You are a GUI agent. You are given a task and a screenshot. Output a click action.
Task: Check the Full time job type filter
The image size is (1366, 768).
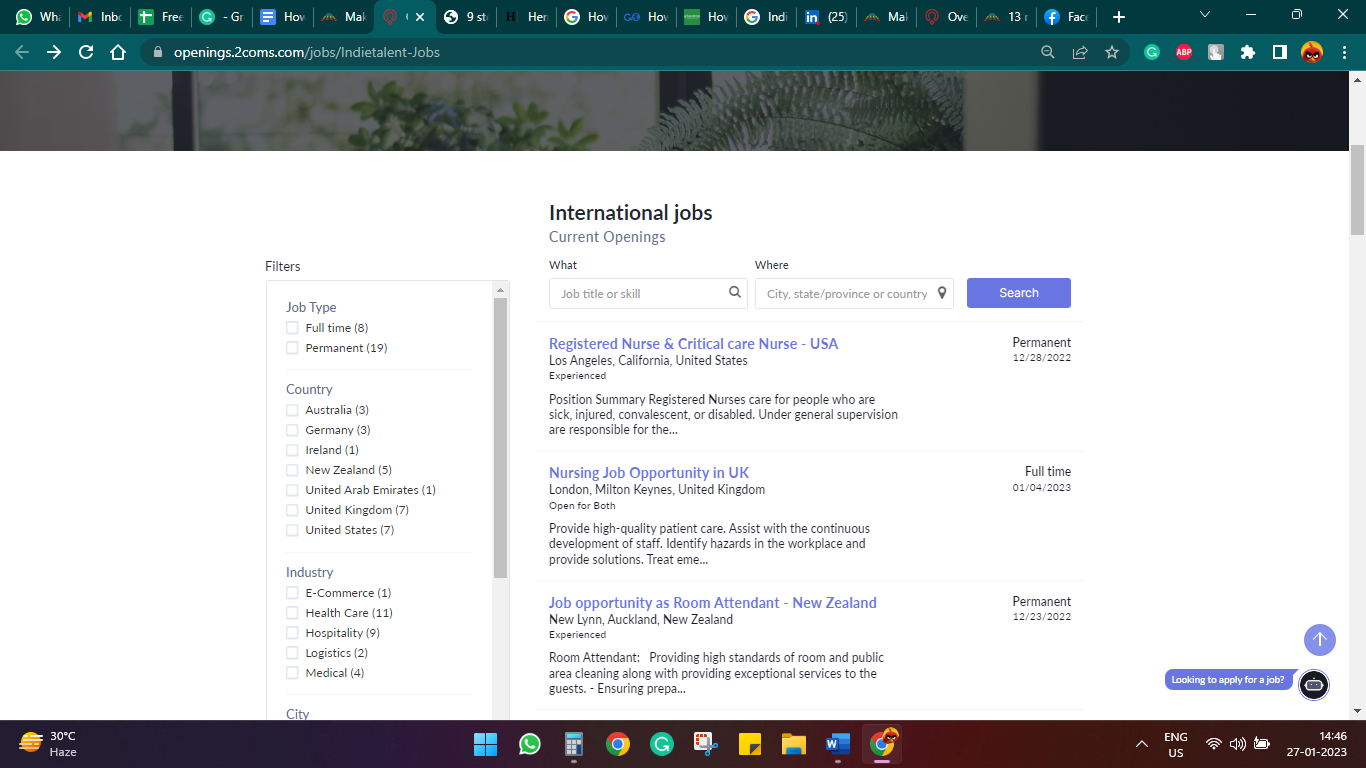coord(293,328)
